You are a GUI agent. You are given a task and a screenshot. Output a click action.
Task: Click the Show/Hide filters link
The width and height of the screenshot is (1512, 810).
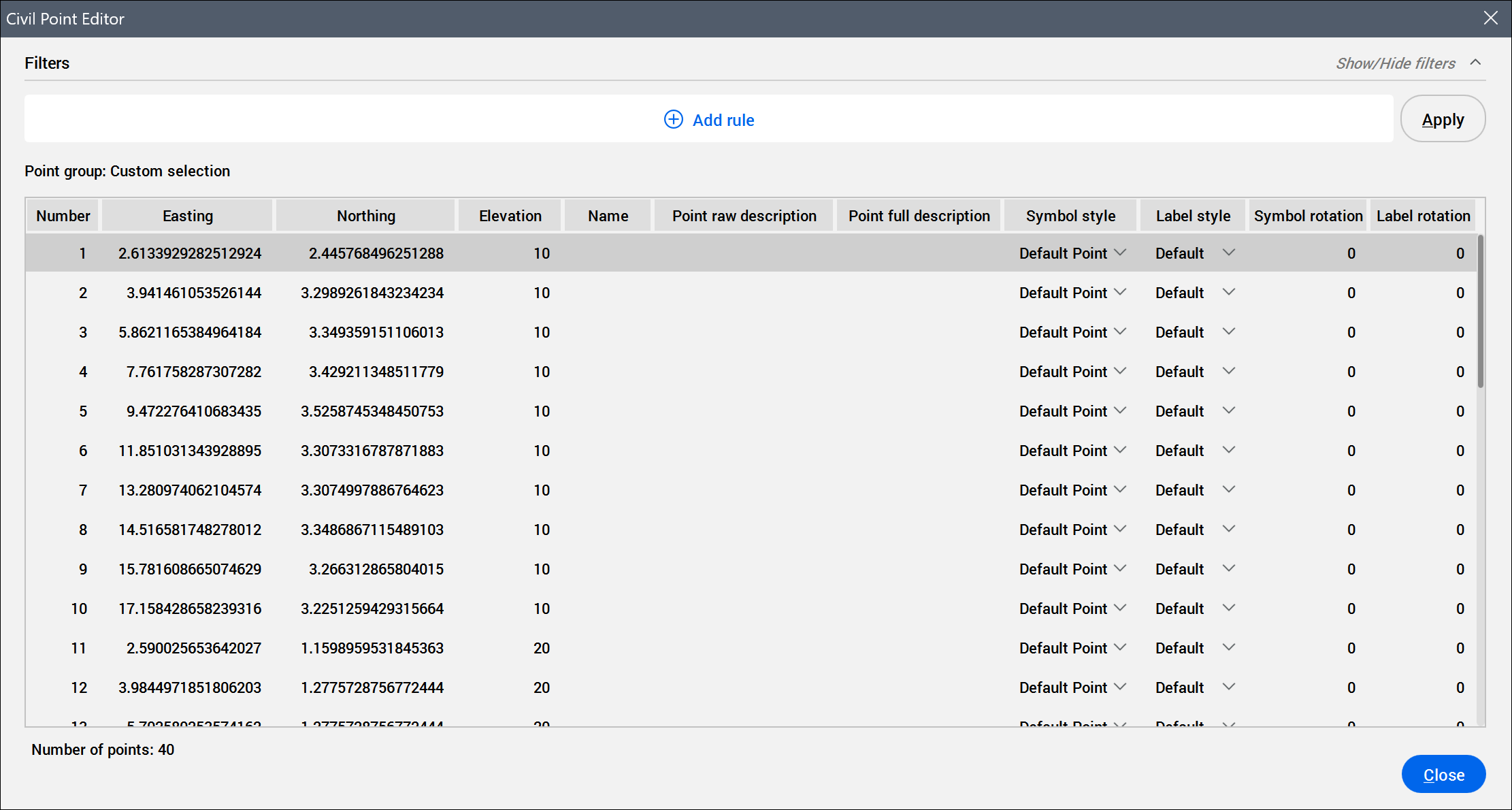[1395, 63]
